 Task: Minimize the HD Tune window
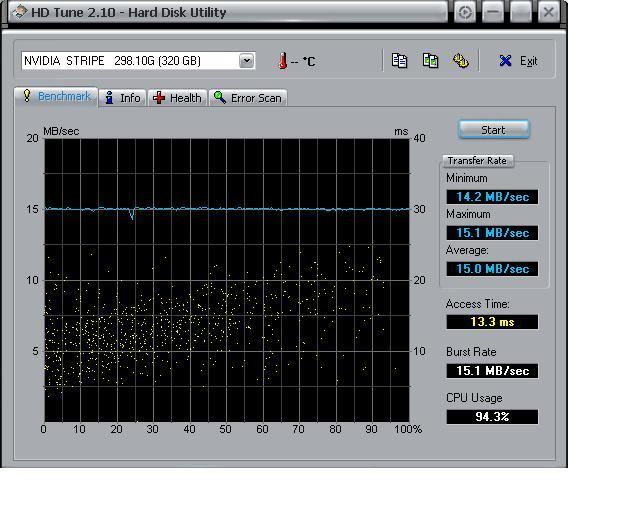493,12
